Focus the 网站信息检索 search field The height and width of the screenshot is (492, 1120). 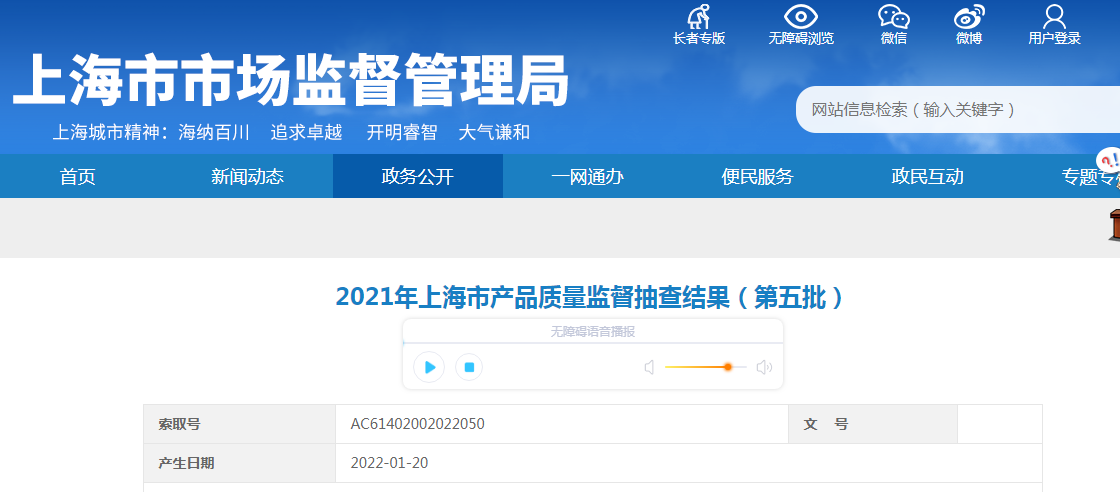958,110
